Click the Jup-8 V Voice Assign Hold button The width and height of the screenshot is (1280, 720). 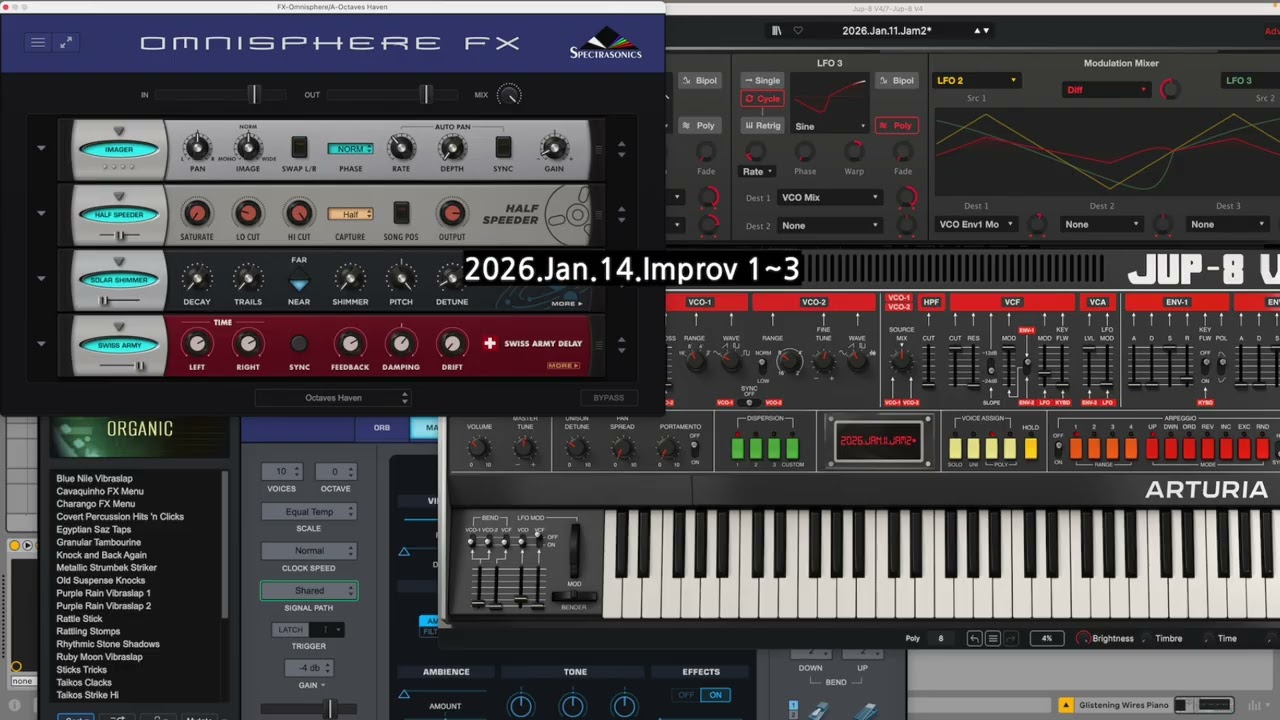click(x=1030, y=448)
